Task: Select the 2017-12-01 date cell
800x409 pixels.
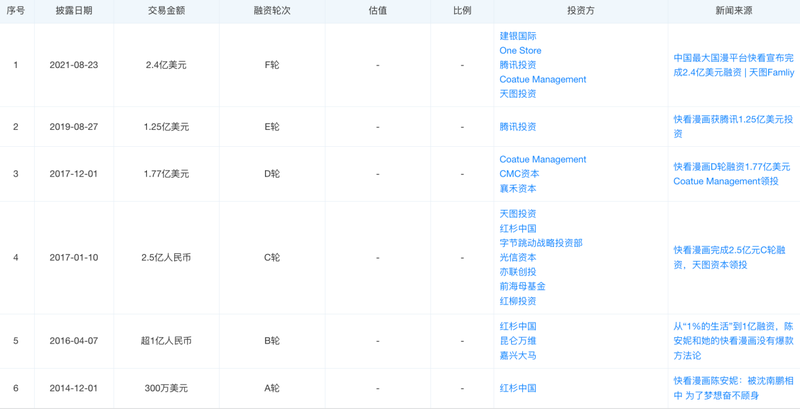Action: [74, 174]
